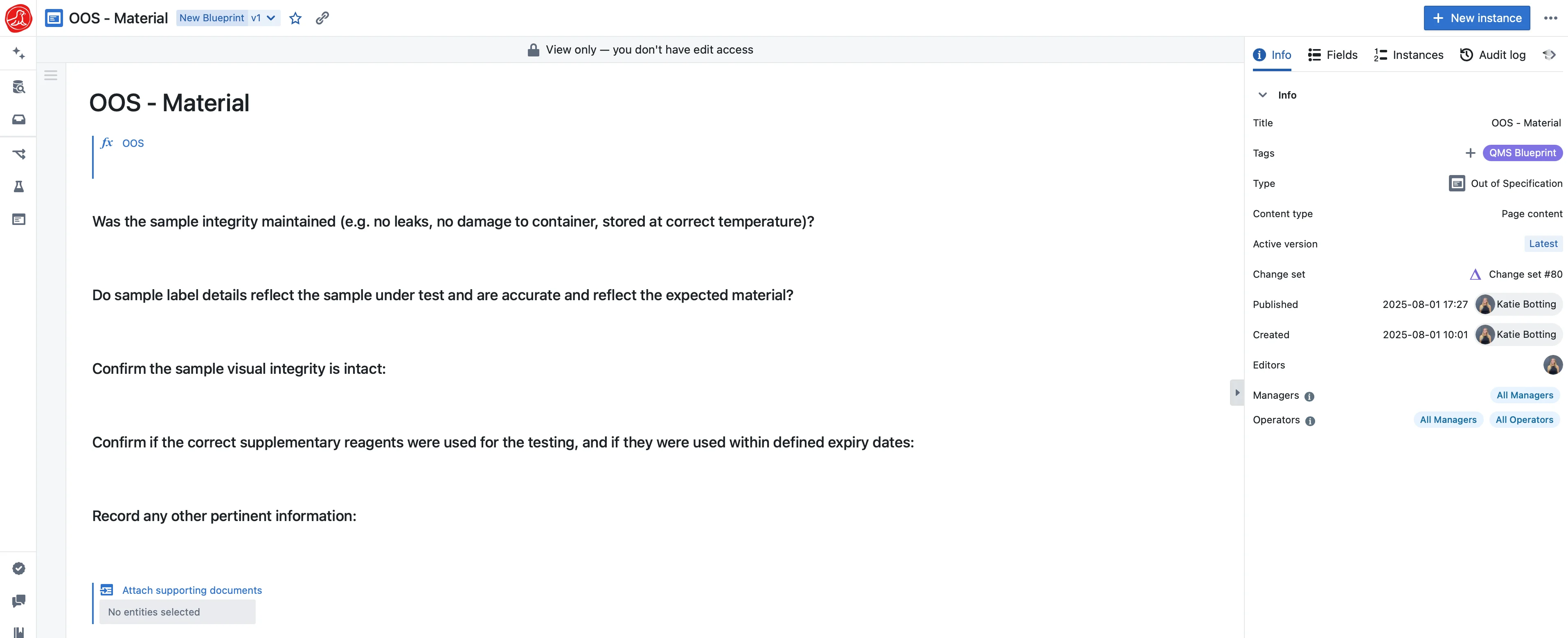Star the OOS - Material blueprint as favorite
The image size is (1568, 638).
coord(295,18)
